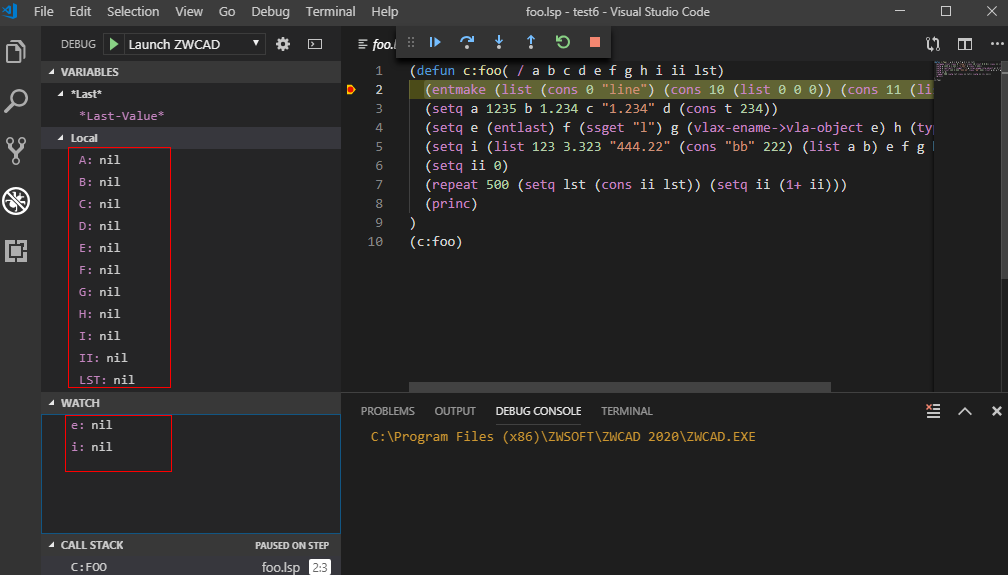The image size is (1008, 575).
Task: Open the Explorer view in activity bar
Action: pos(15,51)
